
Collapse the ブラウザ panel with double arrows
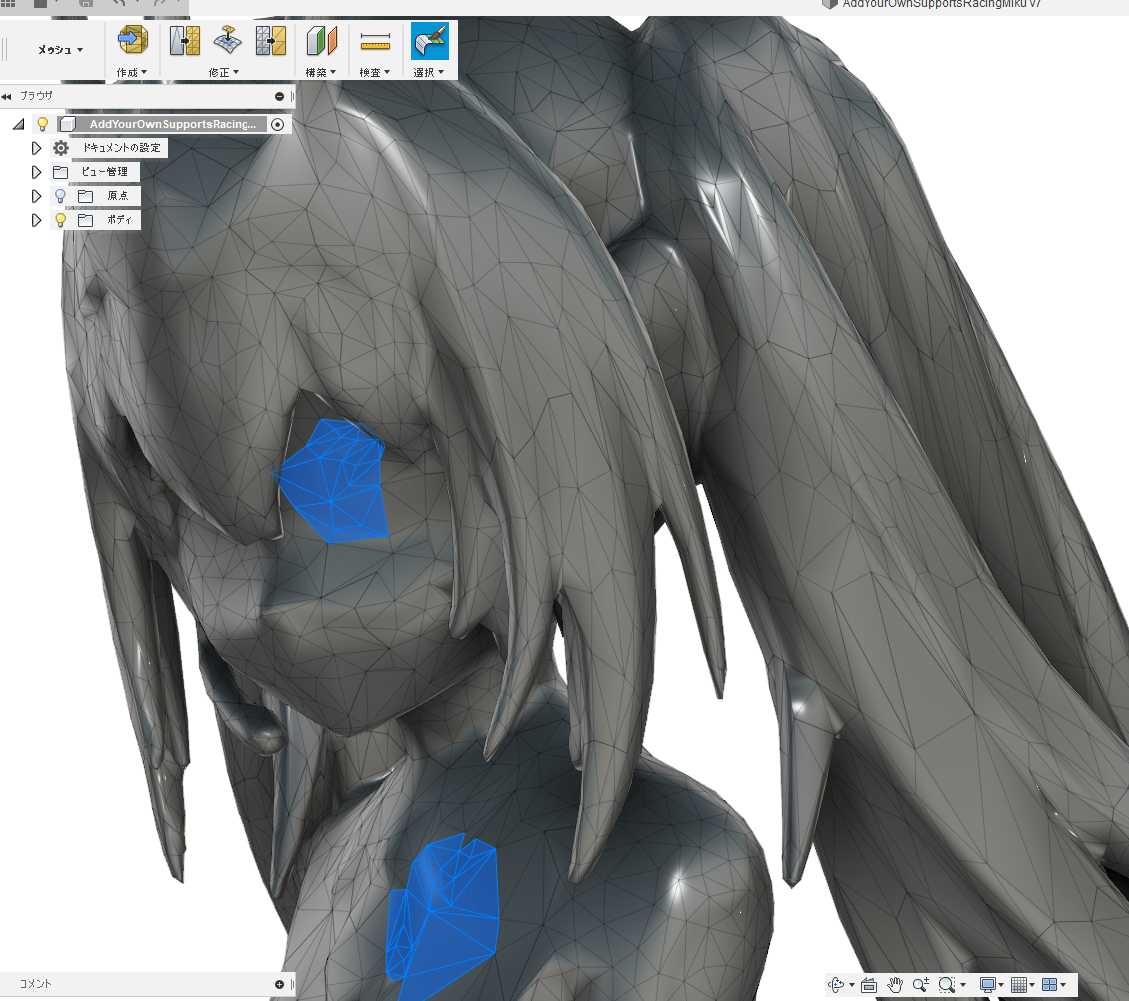6,96
